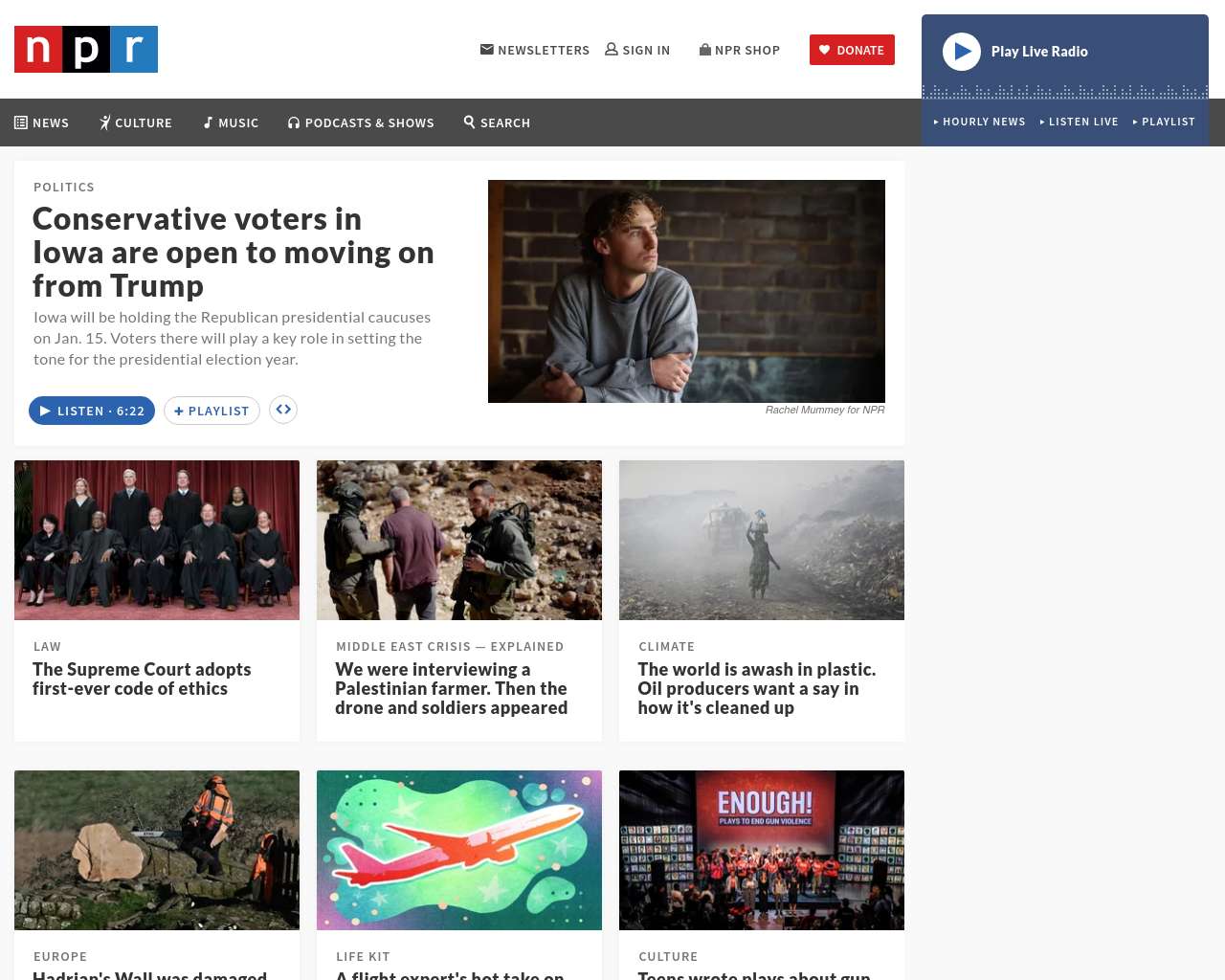Play the Listen 6:22 audio story
The width and height of the screenshot is (1225, 980).
click(92, 411)
